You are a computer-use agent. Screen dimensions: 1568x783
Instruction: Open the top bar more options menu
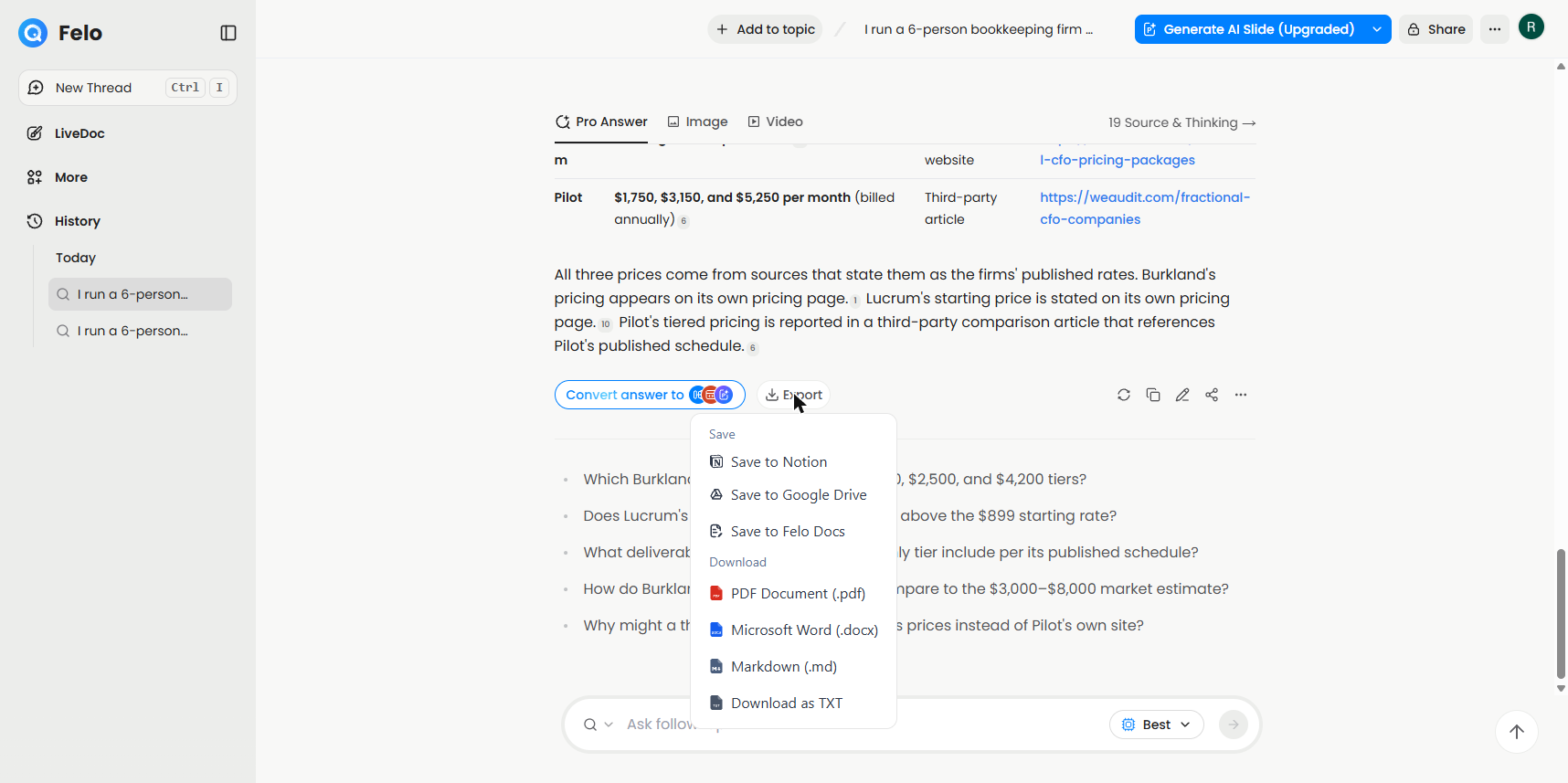pyautogui.click(x=1495, y=29)
